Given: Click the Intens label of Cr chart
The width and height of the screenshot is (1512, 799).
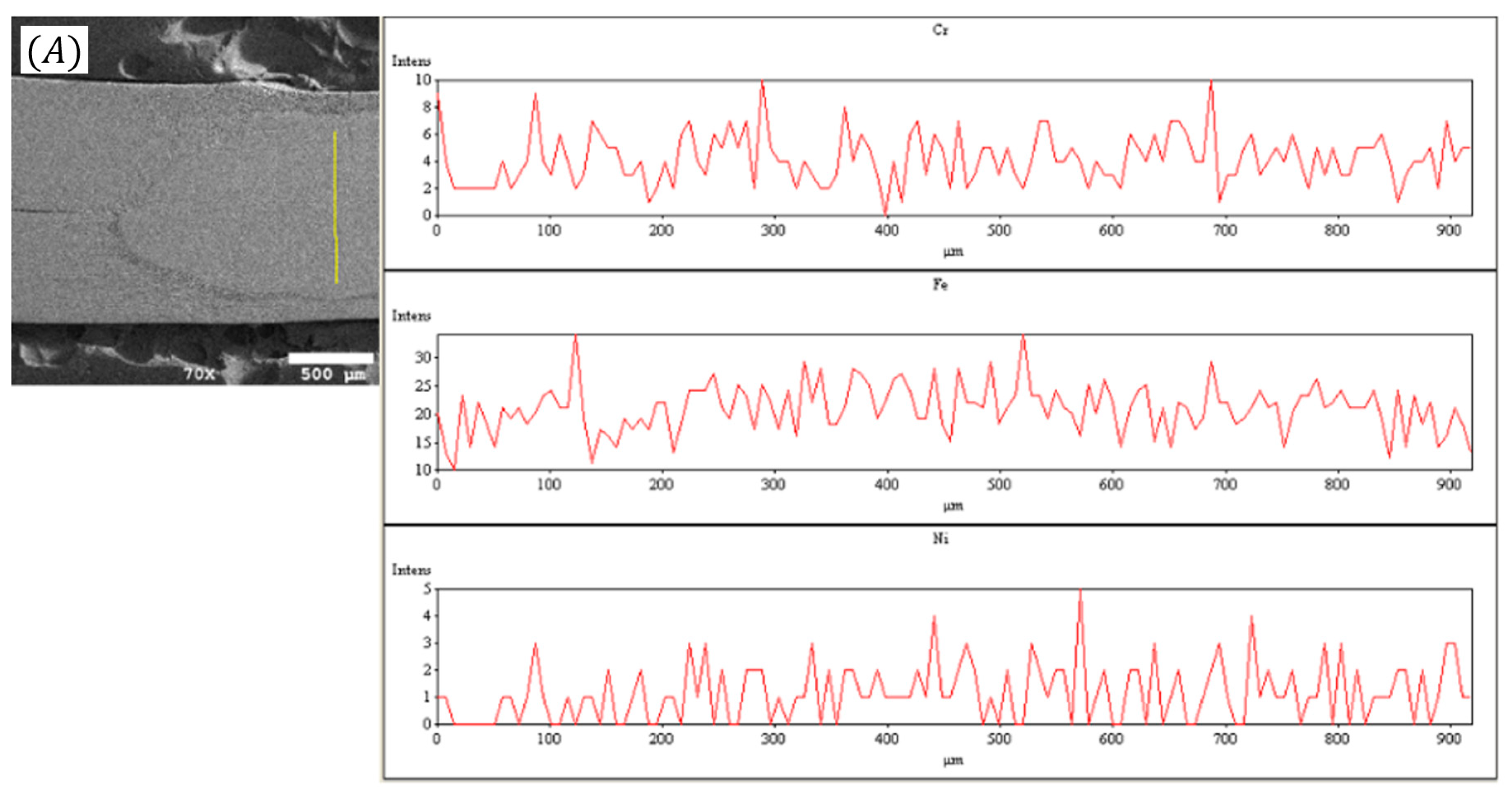Looking at the screenshot, I should tap(411, 61).
